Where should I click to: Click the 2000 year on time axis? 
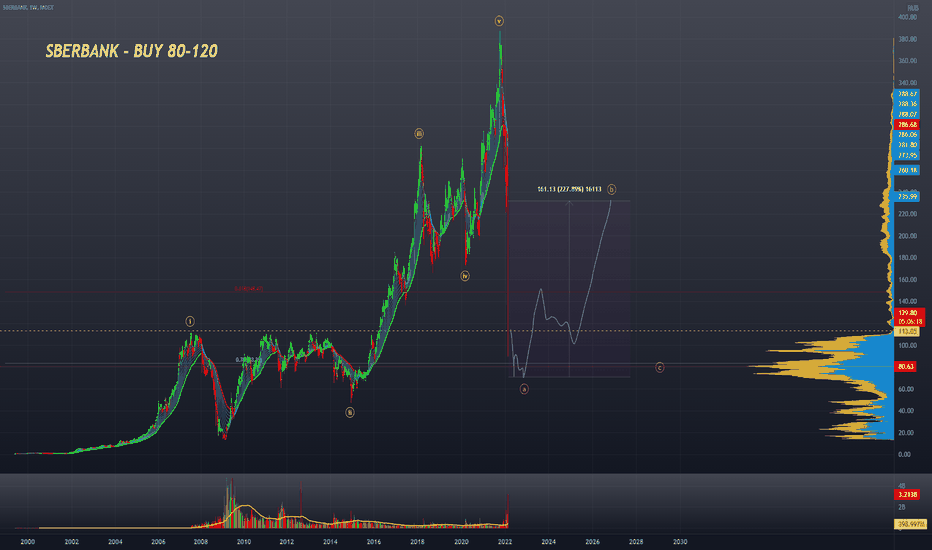(27, 542)
